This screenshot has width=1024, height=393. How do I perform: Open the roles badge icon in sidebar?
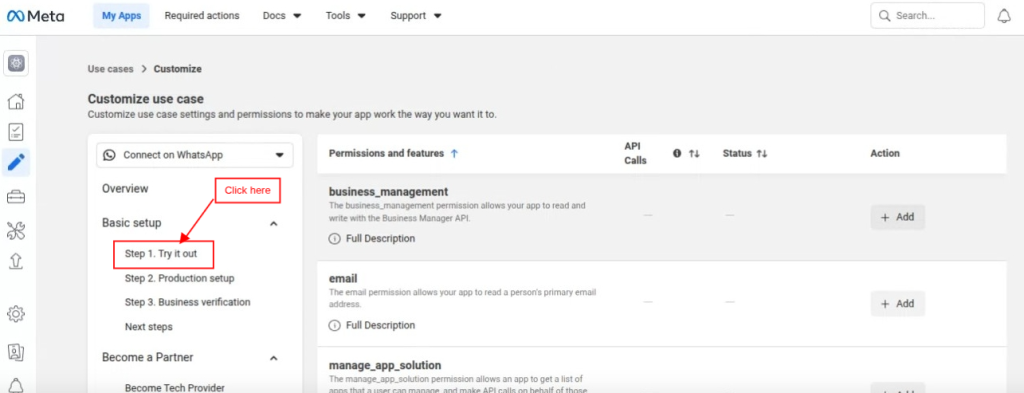click(16, 352)
